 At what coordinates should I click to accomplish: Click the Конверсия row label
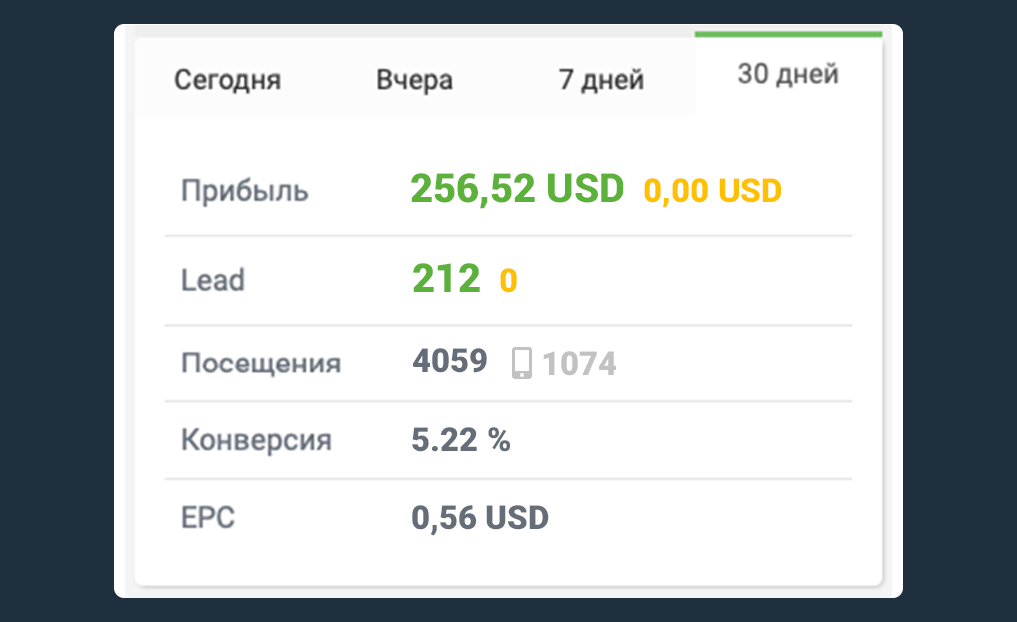click(256, 440)
